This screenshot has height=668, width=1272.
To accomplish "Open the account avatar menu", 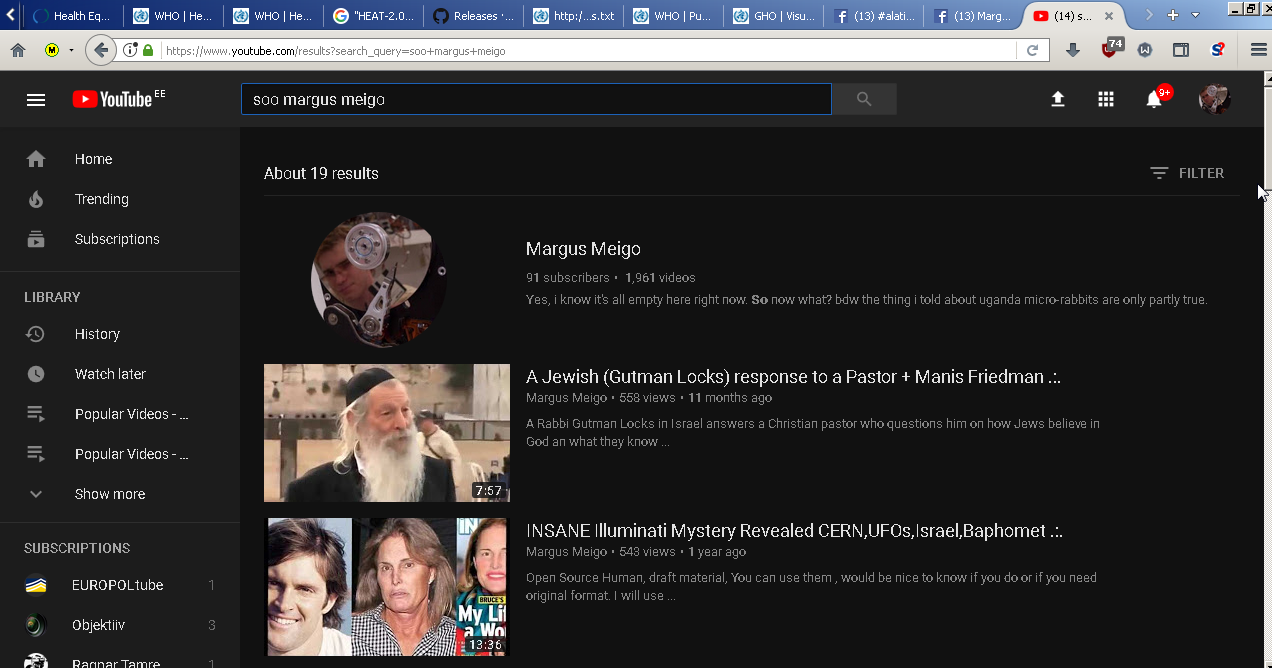I will (x=1214, y=99).
